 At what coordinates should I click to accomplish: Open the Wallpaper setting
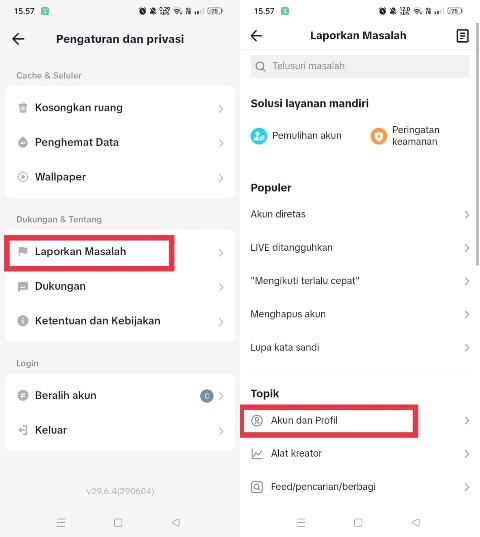(120, 177)
